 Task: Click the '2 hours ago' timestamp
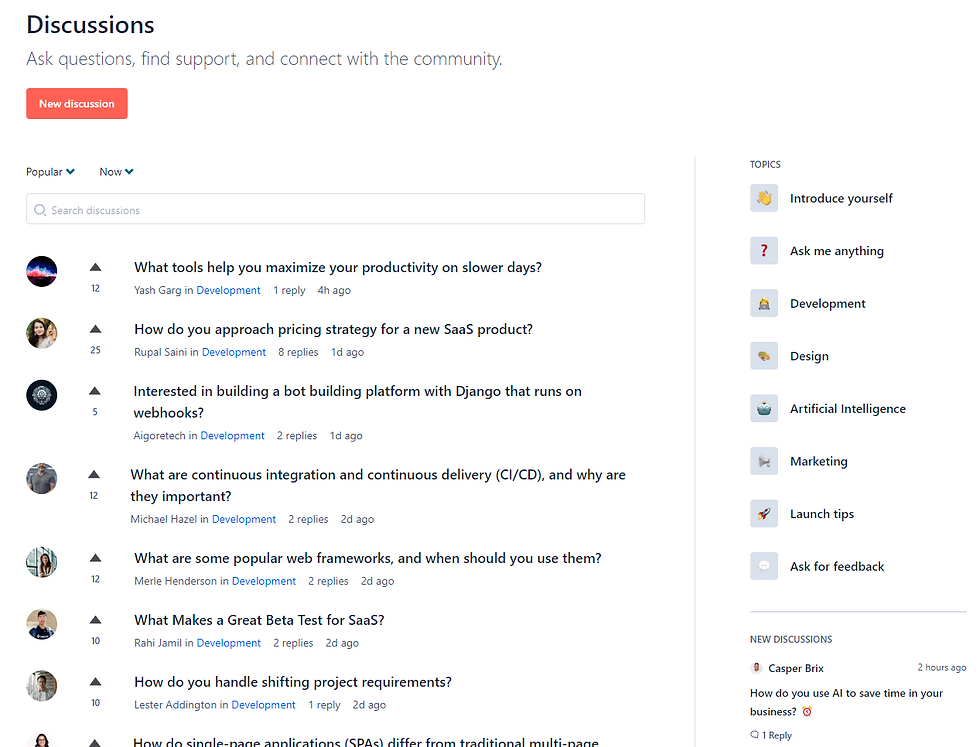941,668
